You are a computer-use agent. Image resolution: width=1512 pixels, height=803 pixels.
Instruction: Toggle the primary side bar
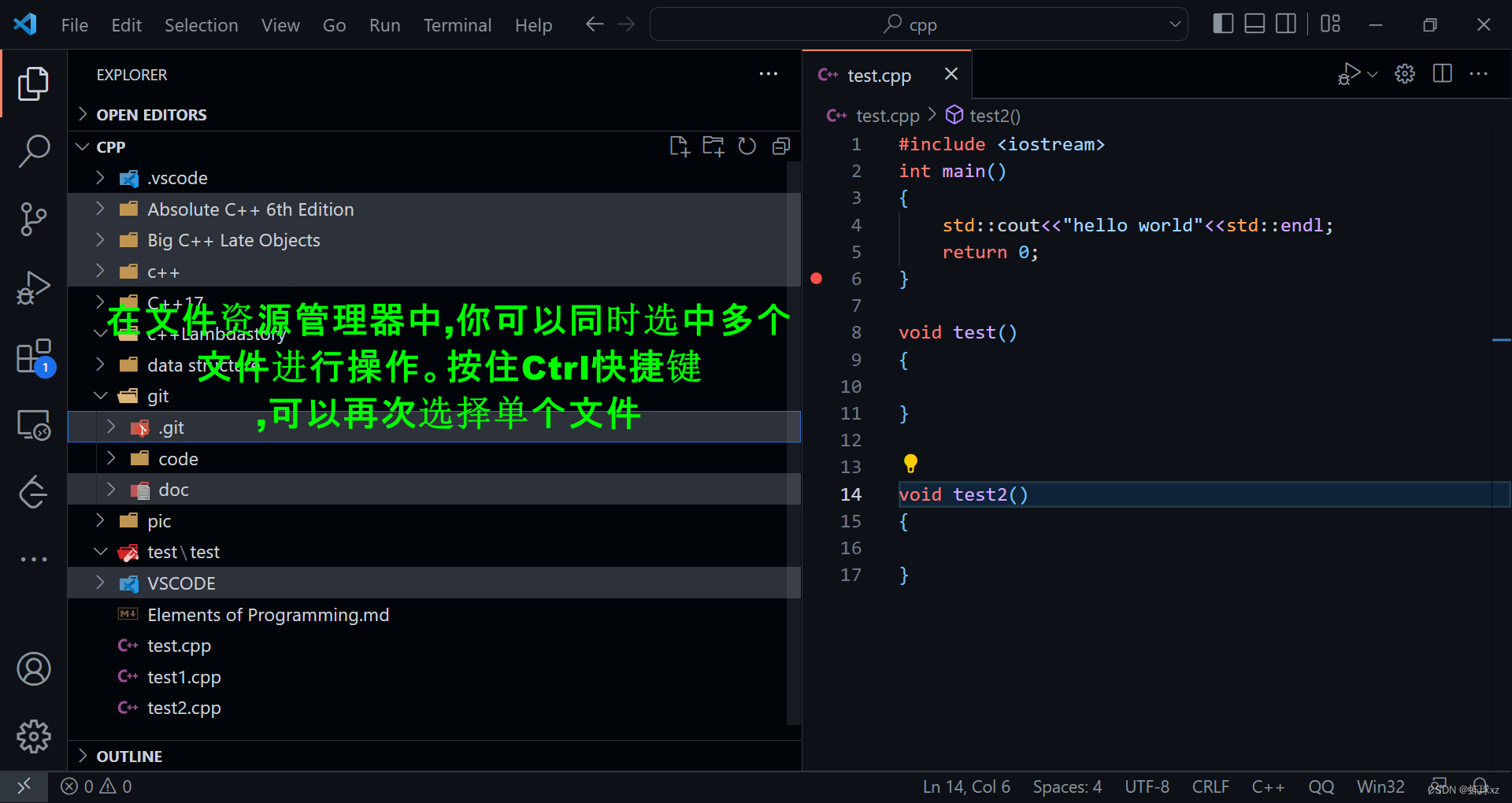tap(1223, 24)
